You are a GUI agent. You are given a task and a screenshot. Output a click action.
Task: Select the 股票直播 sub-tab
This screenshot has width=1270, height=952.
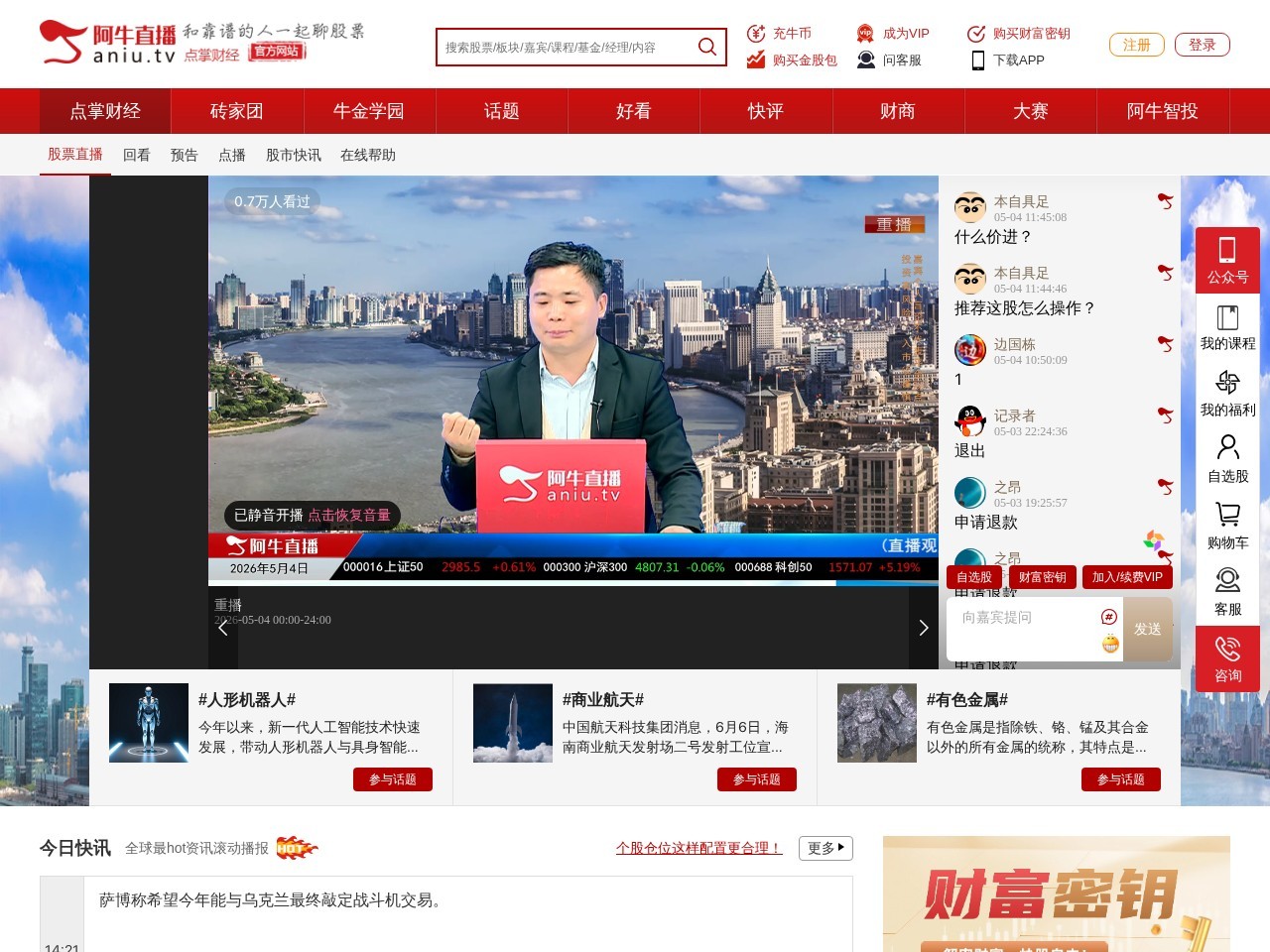click(x=75, y=155)
